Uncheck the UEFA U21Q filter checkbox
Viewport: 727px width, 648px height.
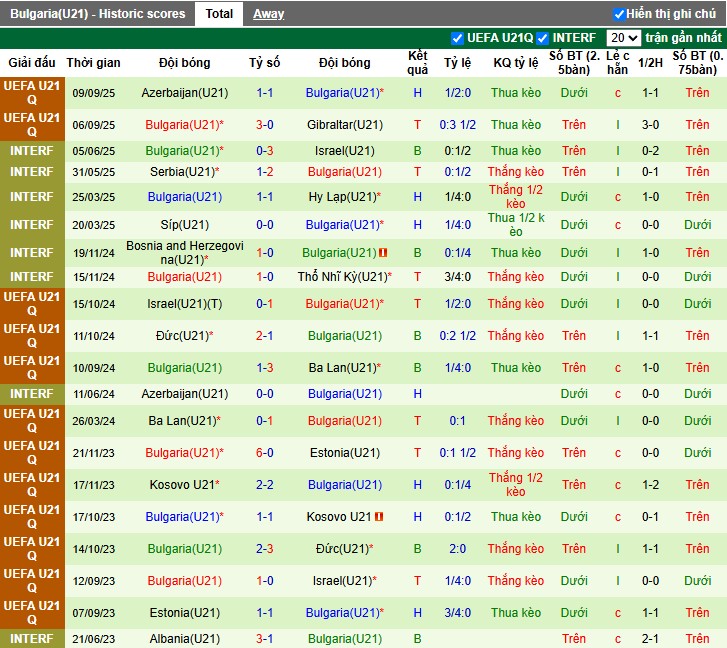coord(458,38)
